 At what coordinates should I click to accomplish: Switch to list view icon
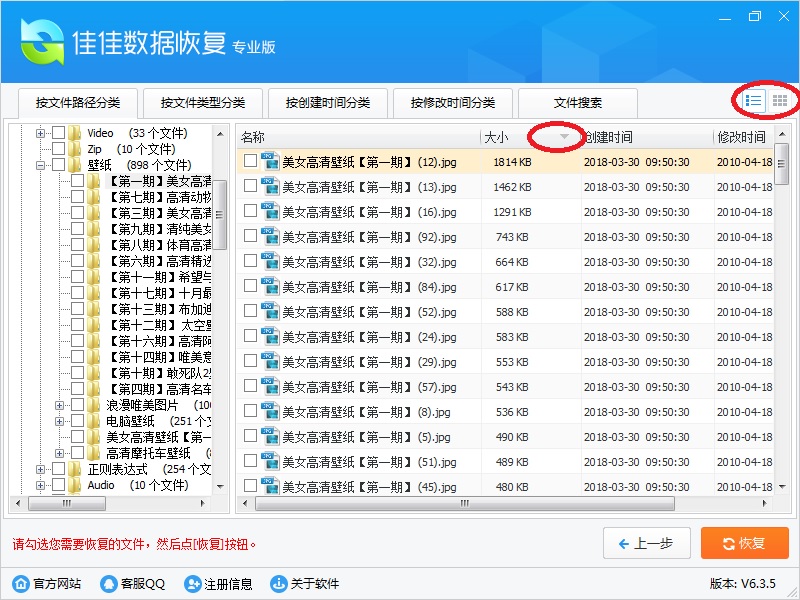754,100
